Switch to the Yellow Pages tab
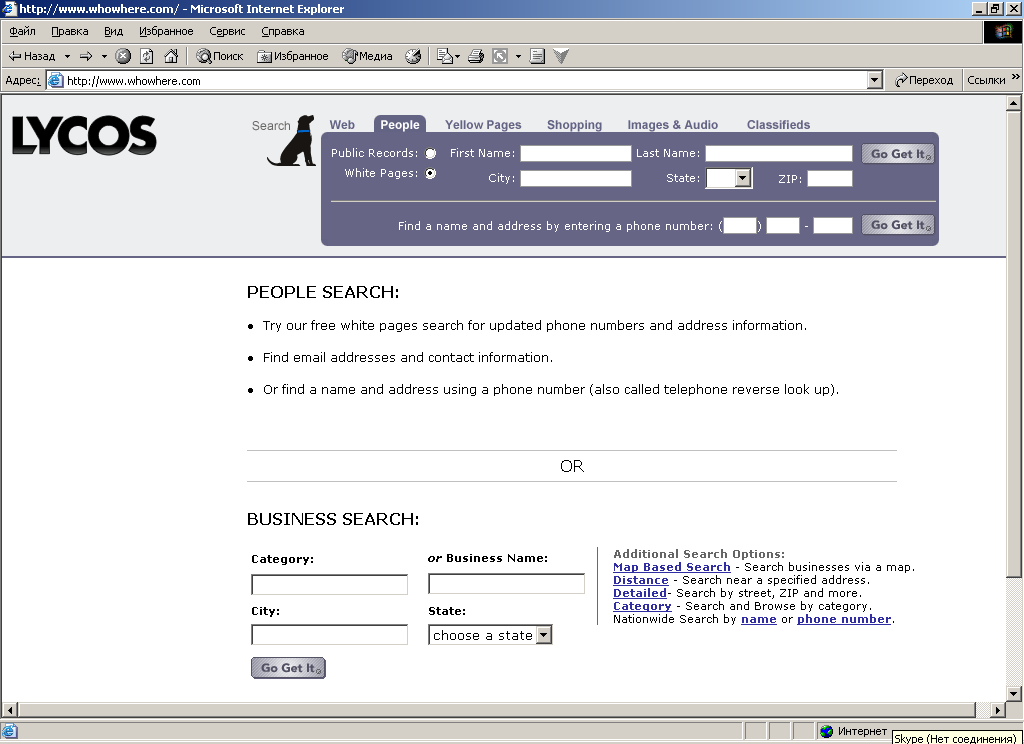 click(x=483, y=125)
